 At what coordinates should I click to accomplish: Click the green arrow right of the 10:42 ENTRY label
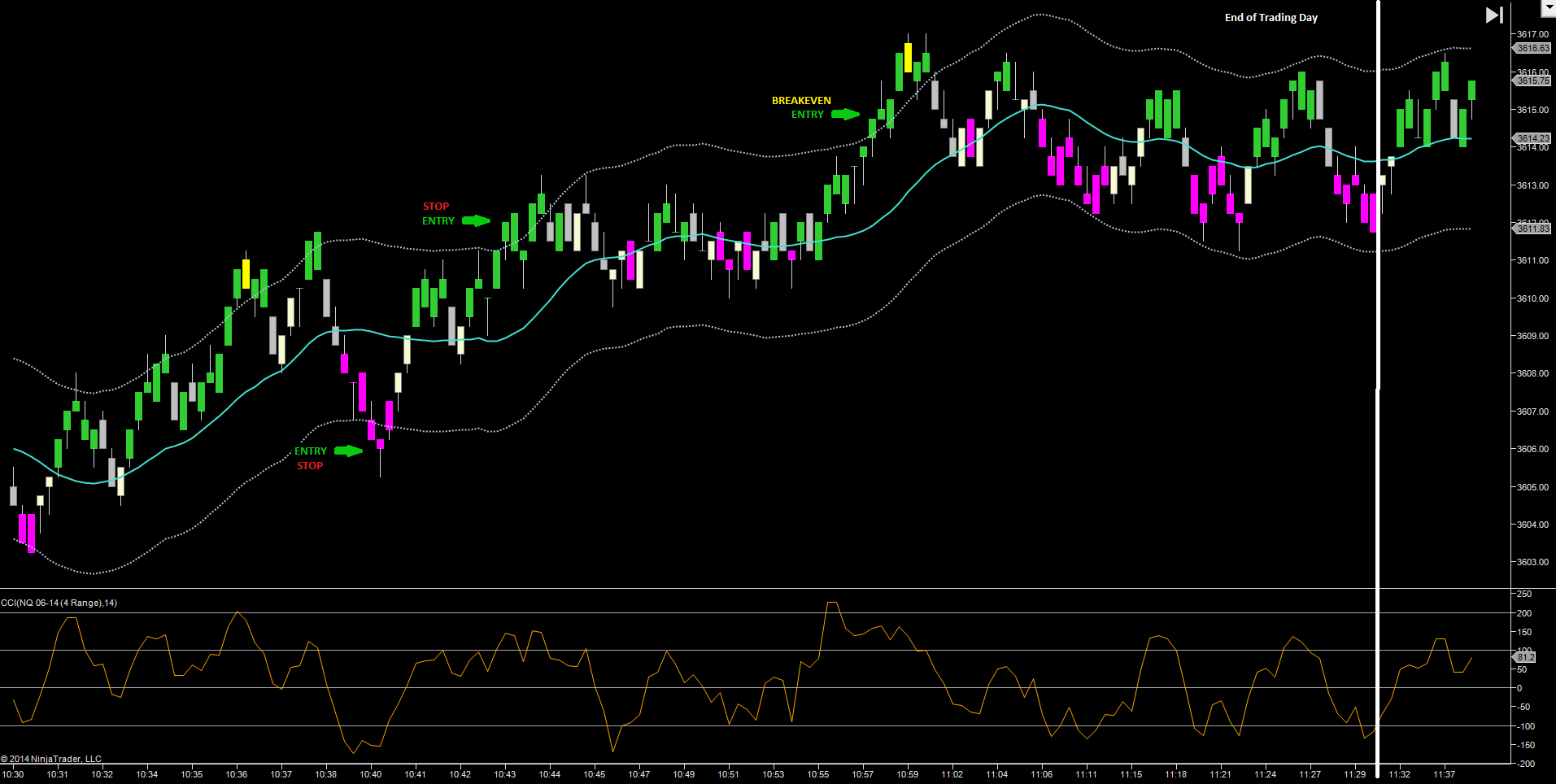[x=477, y=221]
